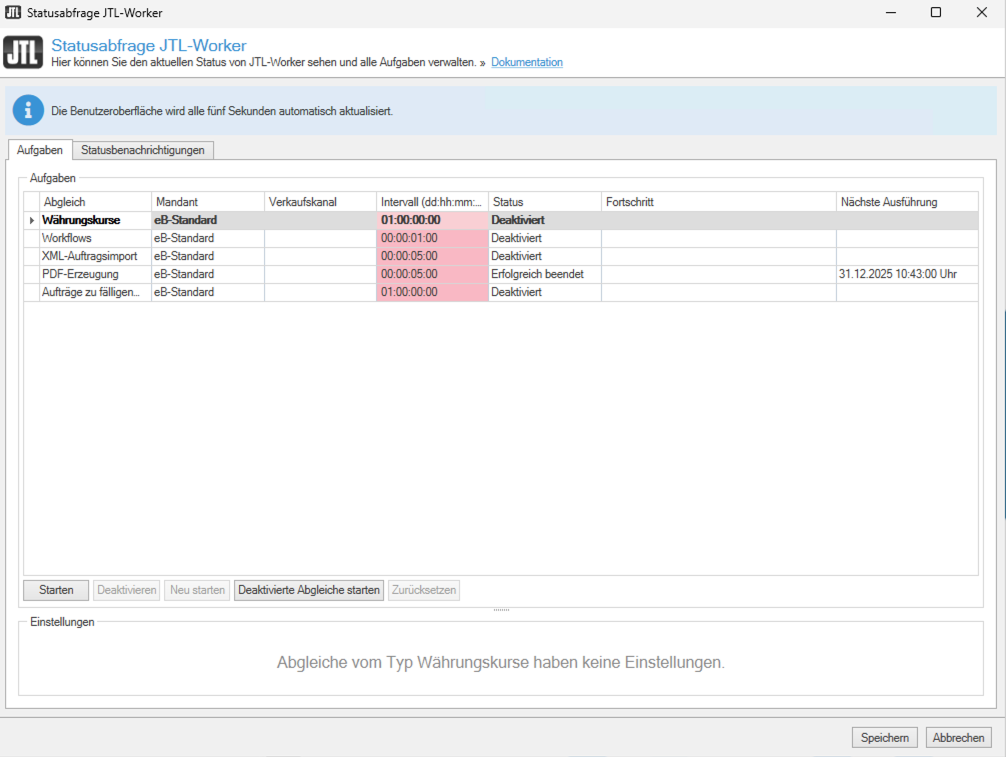
Task: Sort by the Status column header
Action: click(543, 202)
